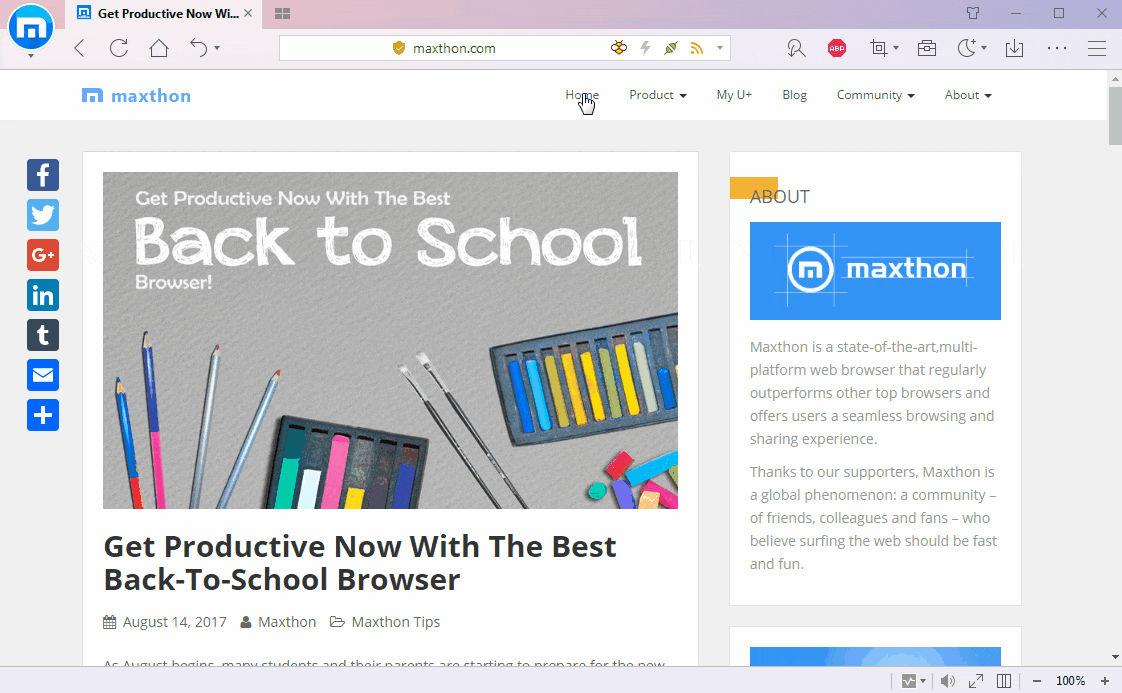Viewport: 1122px width, 693px height.
Task: Open the status bar resource monitor icon
Action: (x=908, y=681)
